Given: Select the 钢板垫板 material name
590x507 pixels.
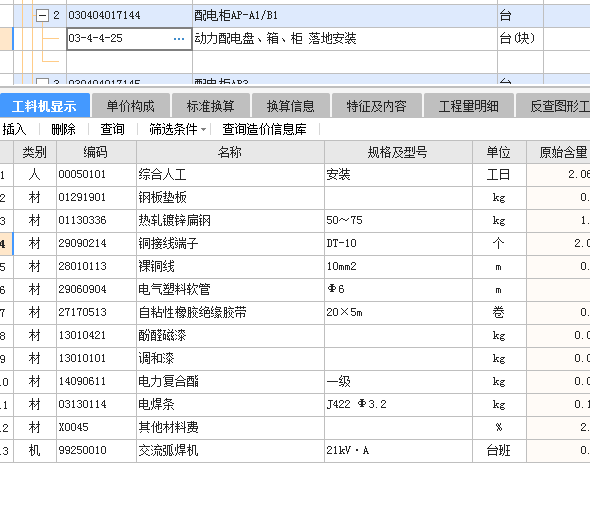Looking at the screenshot, I should click(230, 198).
